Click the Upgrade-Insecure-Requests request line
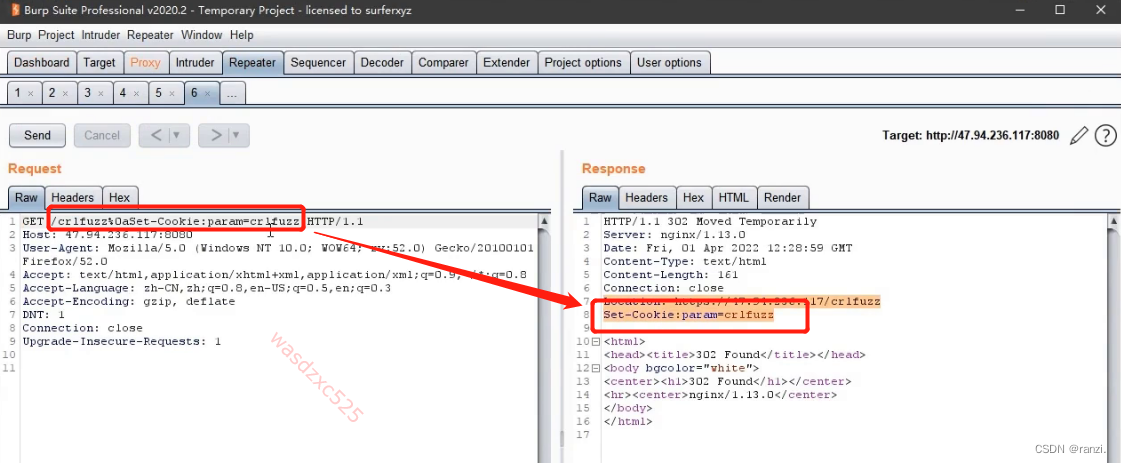1121x463 pixels. tap(122, 342)
